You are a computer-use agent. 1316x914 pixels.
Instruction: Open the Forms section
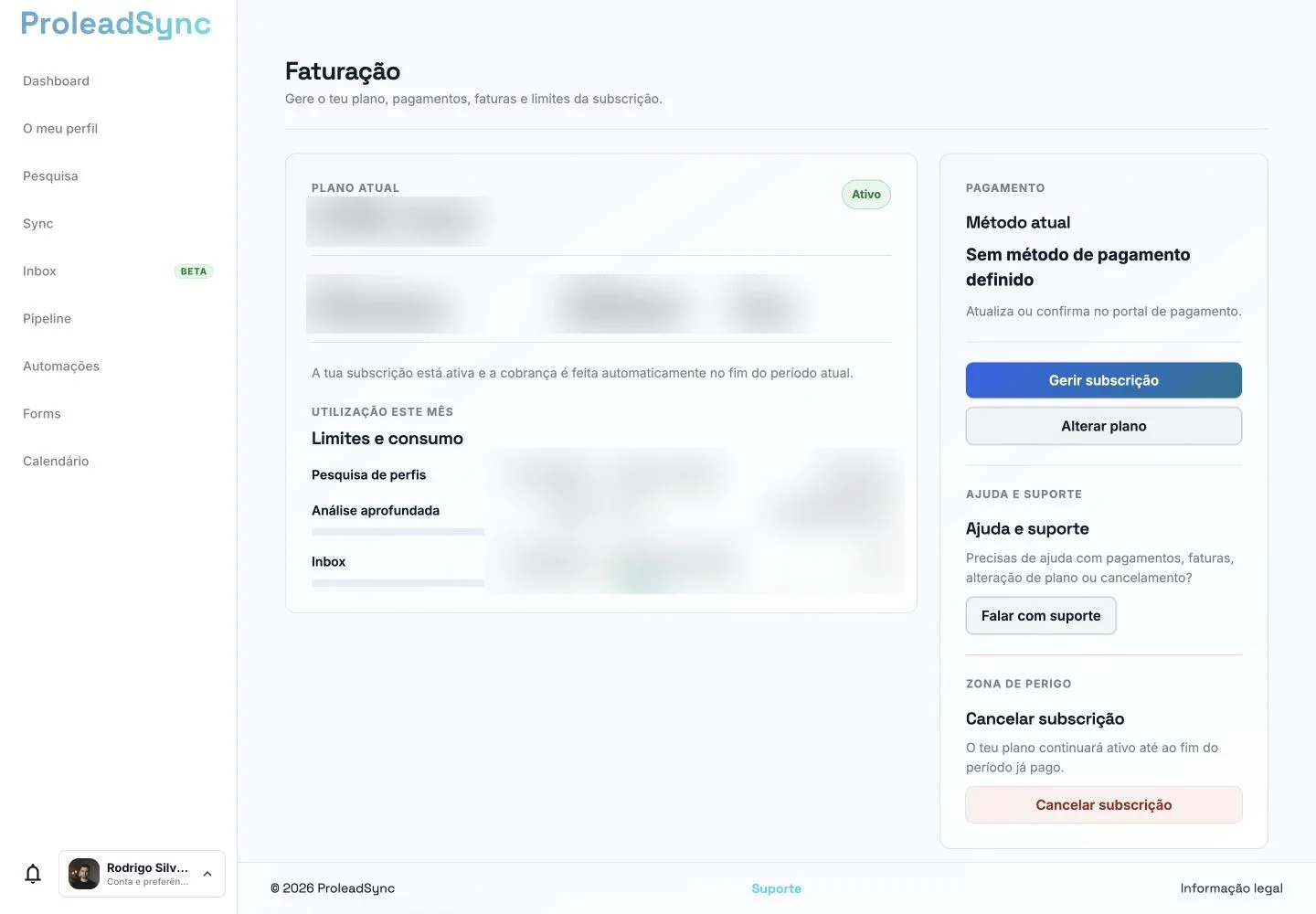click(x=42, y=414)
